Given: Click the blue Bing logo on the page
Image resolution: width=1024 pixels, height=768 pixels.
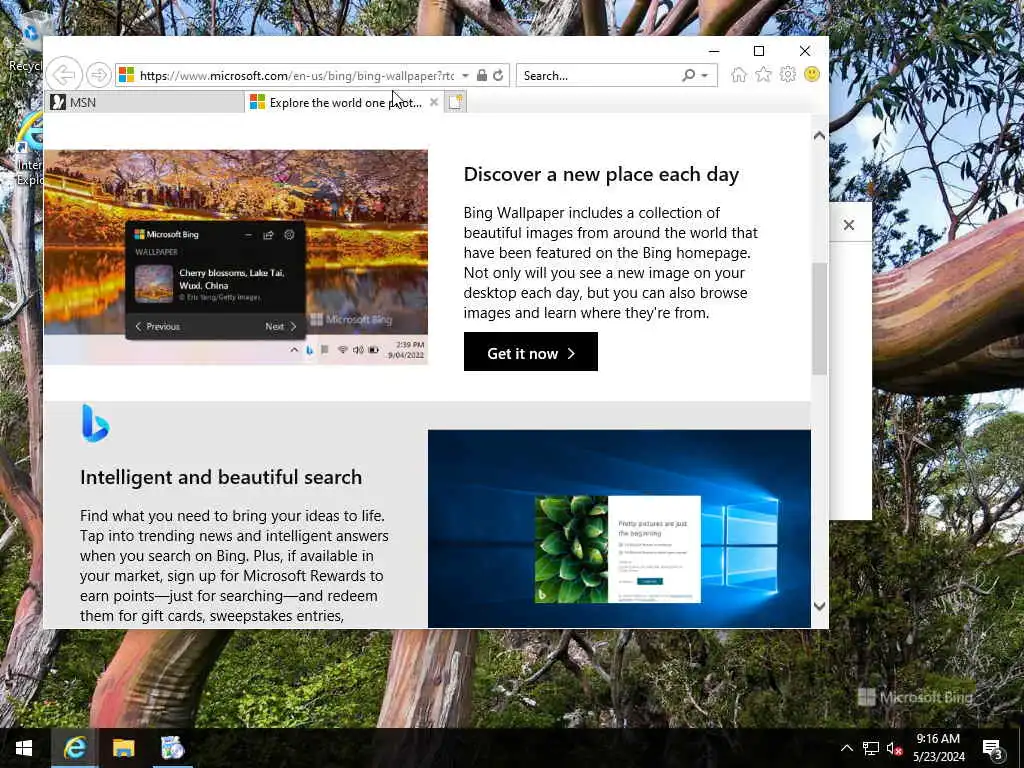Looking at the screenshot, I should [95, 423].
